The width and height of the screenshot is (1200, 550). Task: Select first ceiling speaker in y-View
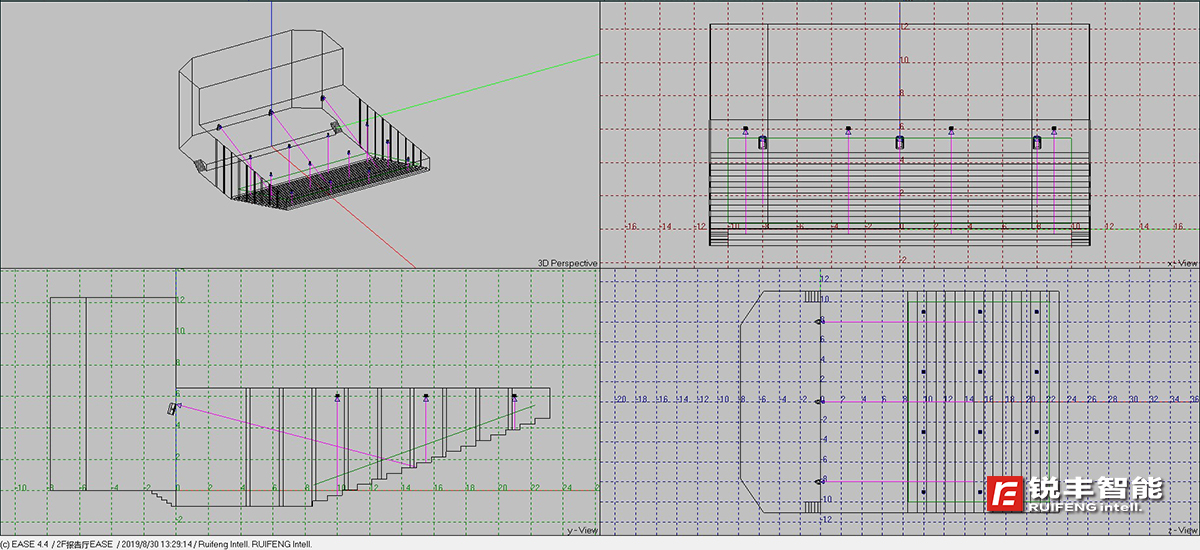click(338, 398)
